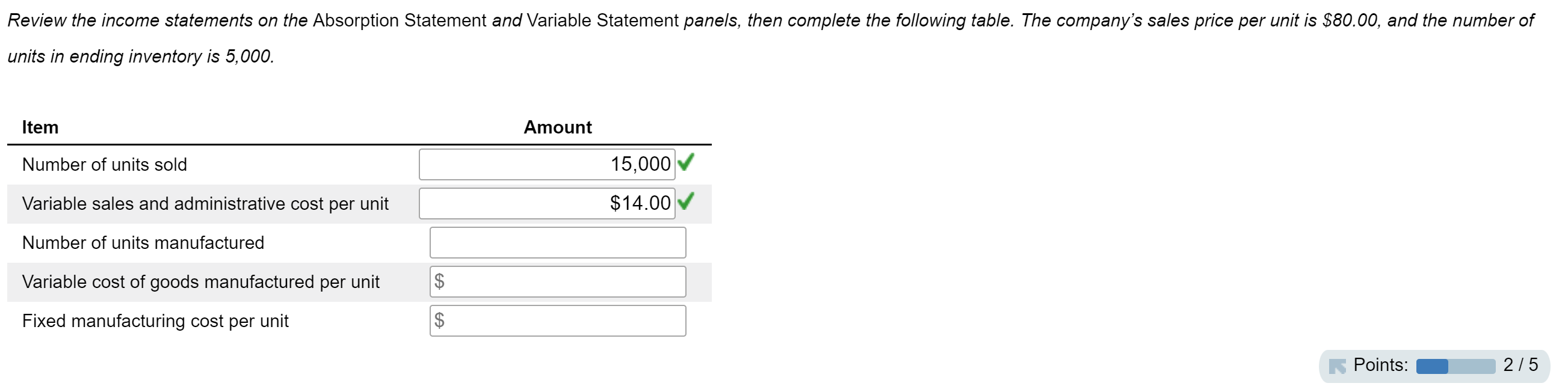Click the checkmark confirming Variable sales cost
Screen dimensions: 1568x392
pos(687,203)
